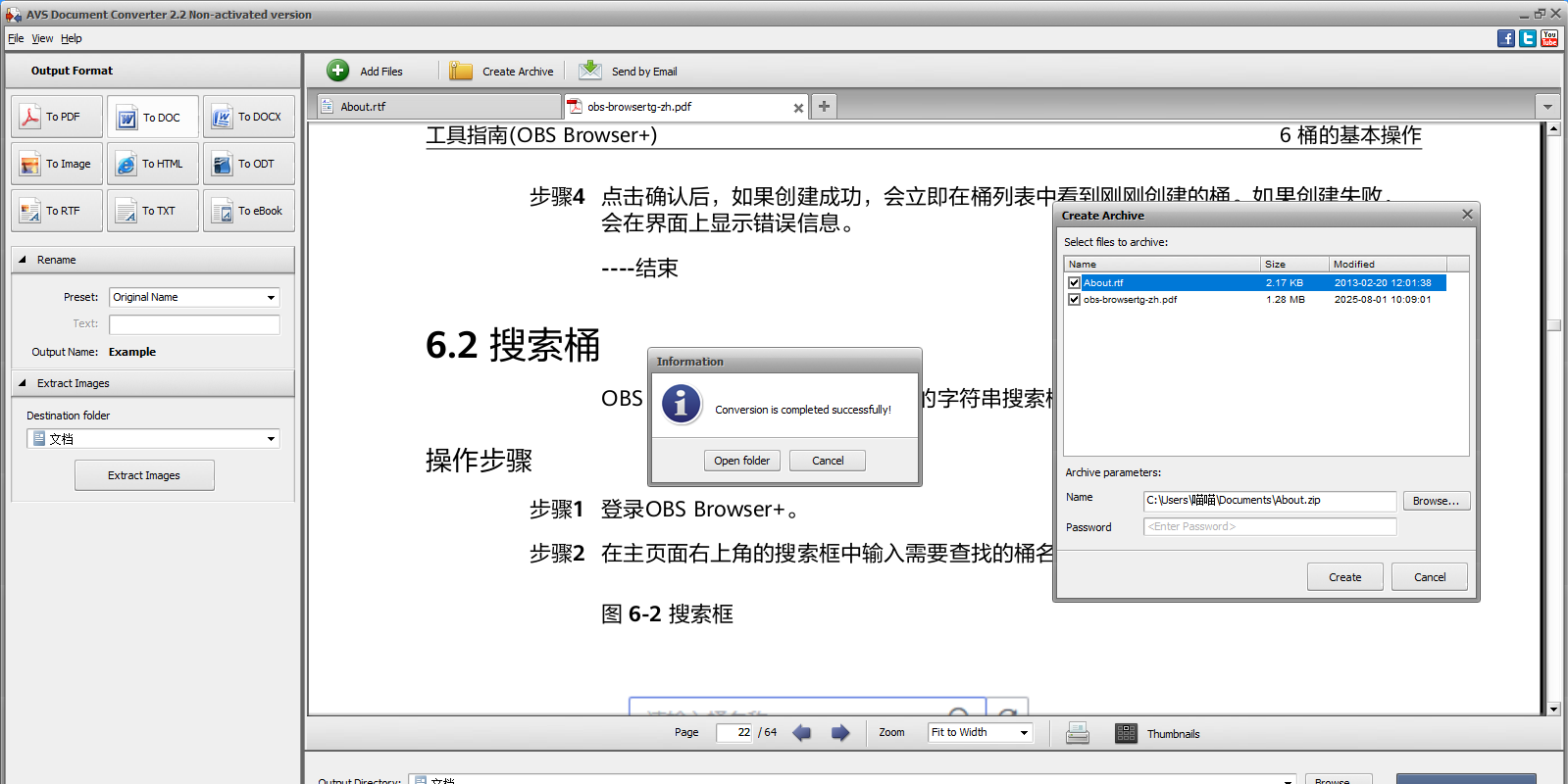Pick To eBook conversion format
The height and width of the screenshot is (784, 1568).
[x=249, y=211]
